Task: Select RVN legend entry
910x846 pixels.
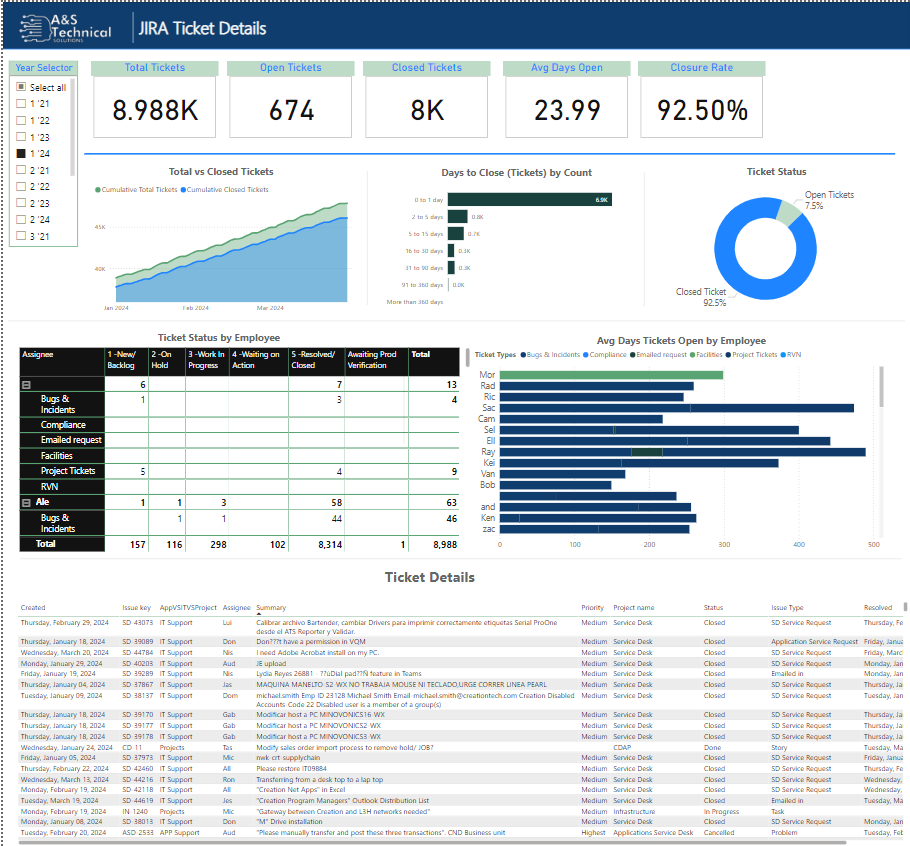Action: point(790,355)
